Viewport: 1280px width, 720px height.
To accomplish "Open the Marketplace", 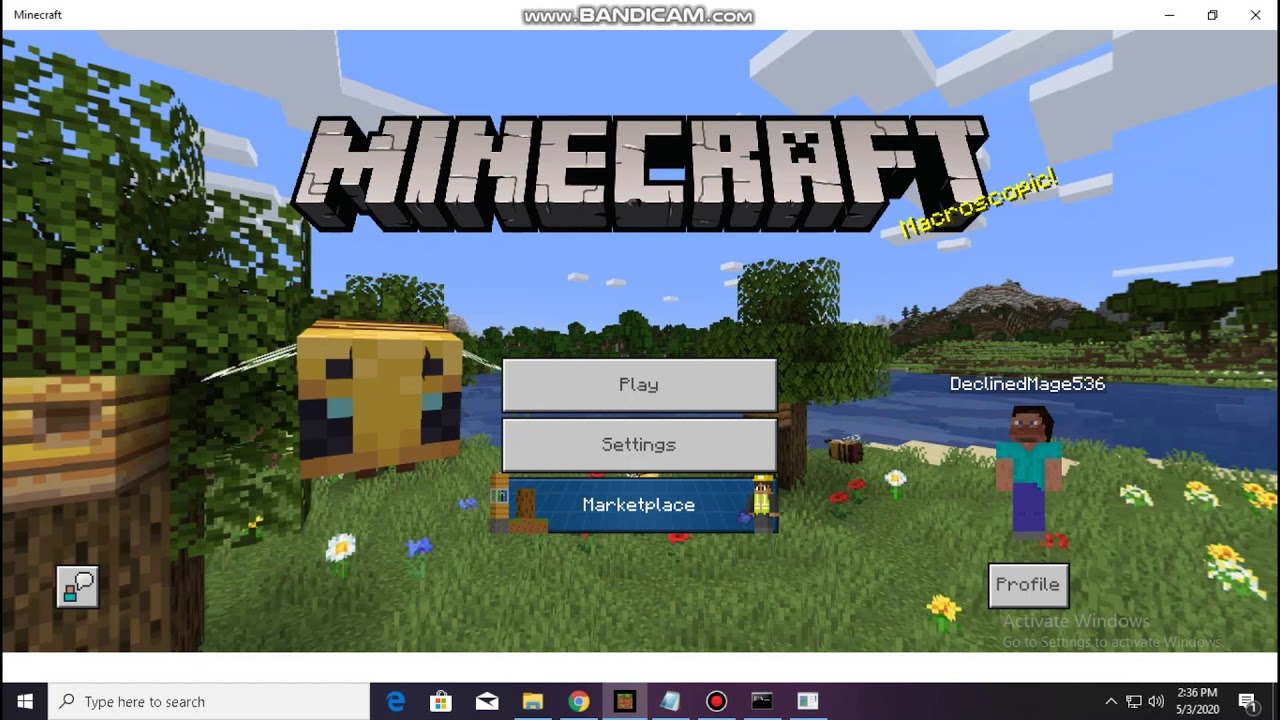I will click(x=639, y=505).
